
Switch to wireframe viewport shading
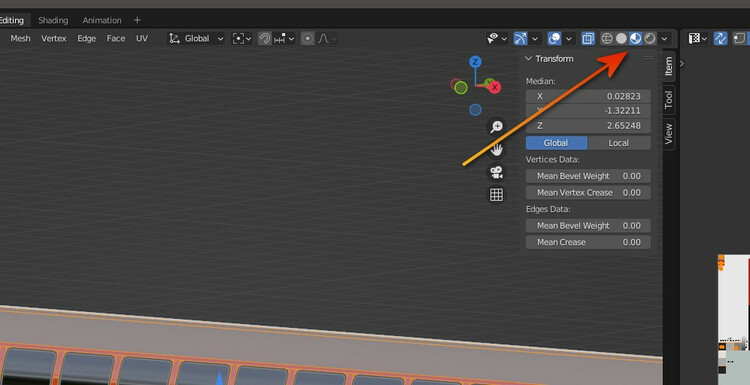(607, 39)
